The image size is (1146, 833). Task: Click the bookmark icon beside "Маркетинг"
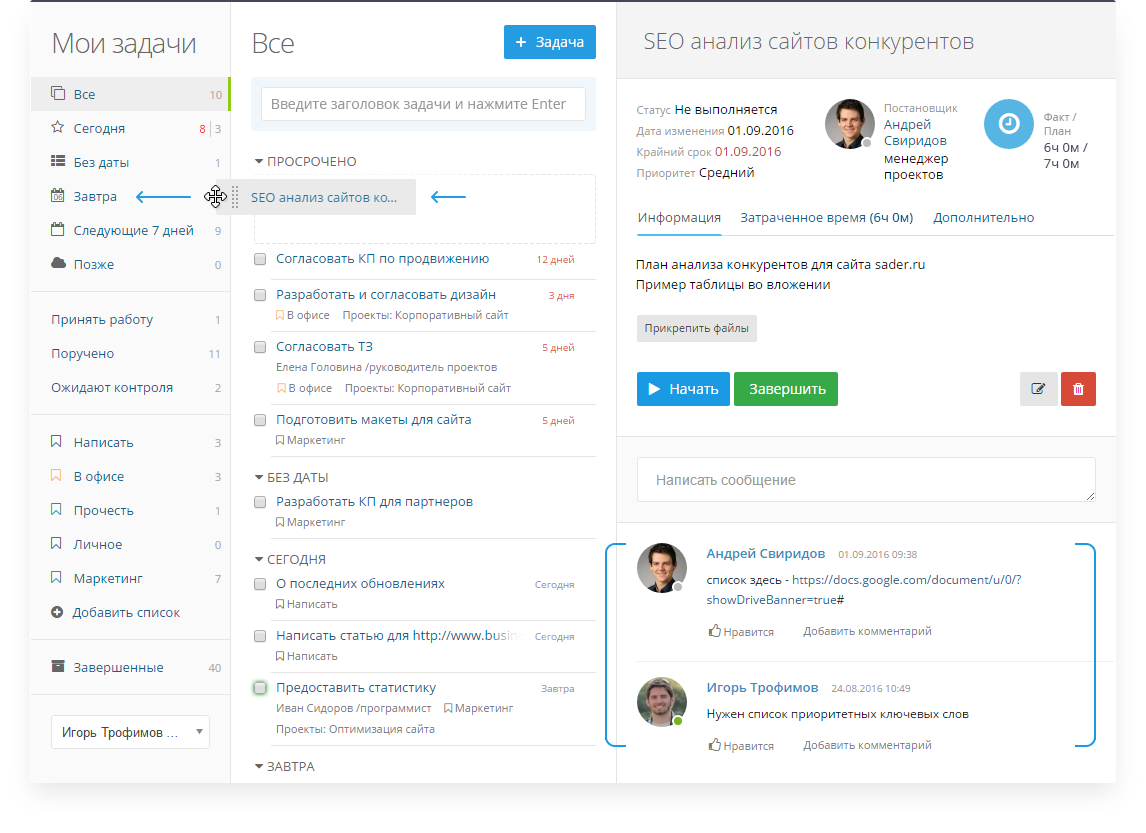click(56, 578)
